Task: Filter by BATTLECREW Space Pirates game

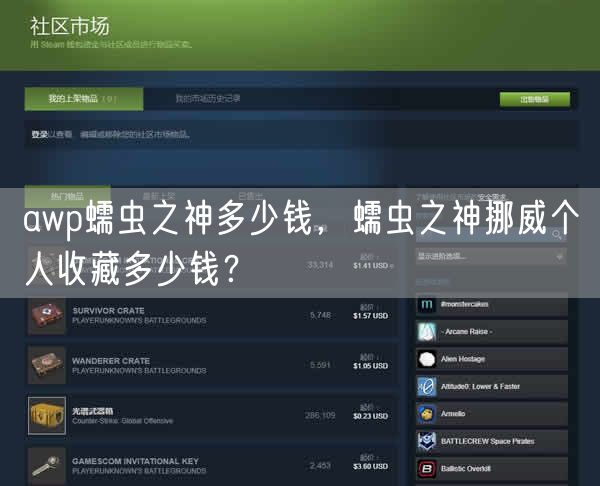Action: [488, 441]
